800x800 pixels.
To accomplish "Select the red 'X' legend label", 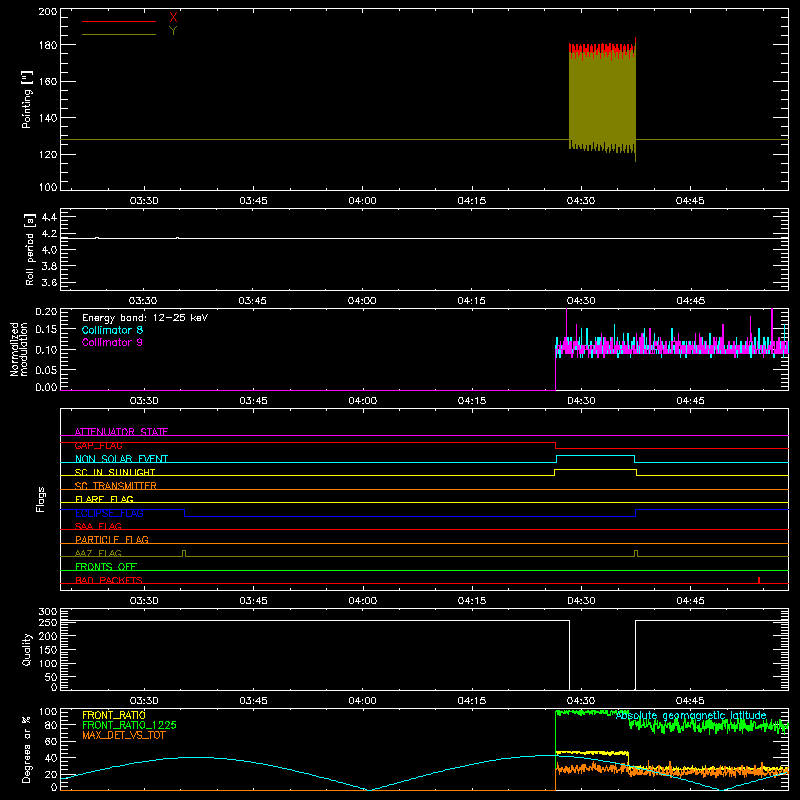I will [173, 18].
